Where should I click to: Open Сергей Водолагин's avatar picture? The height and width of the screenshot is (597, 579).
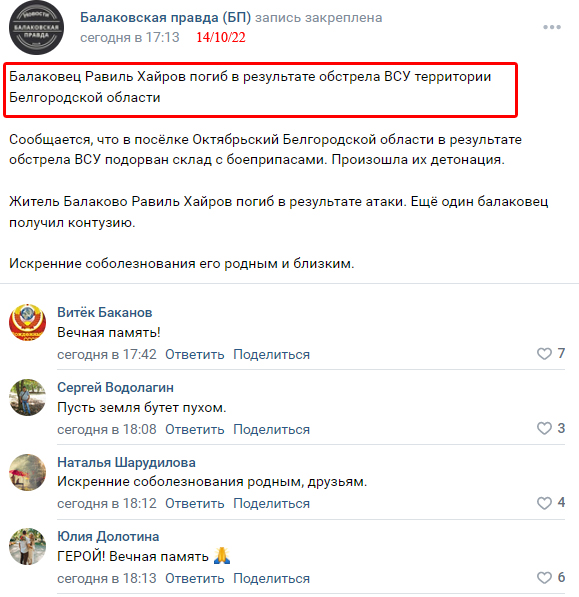(x=27, y=397)
